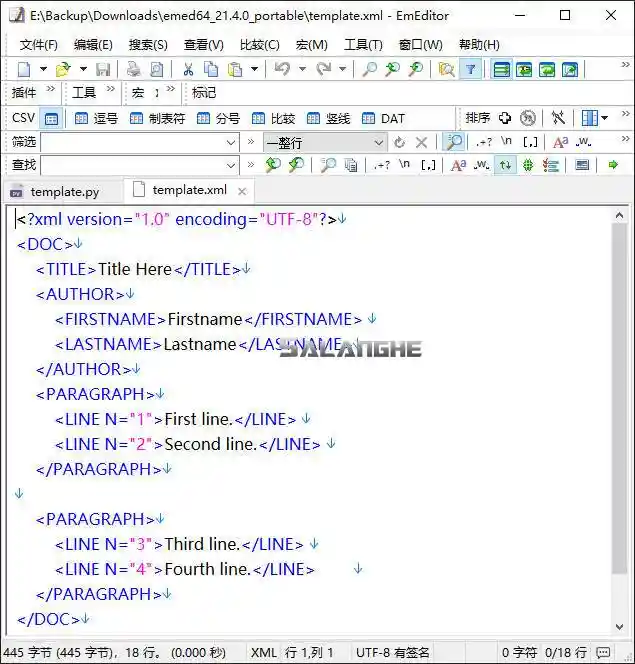Click into the 筛选 filter input field

133,142
